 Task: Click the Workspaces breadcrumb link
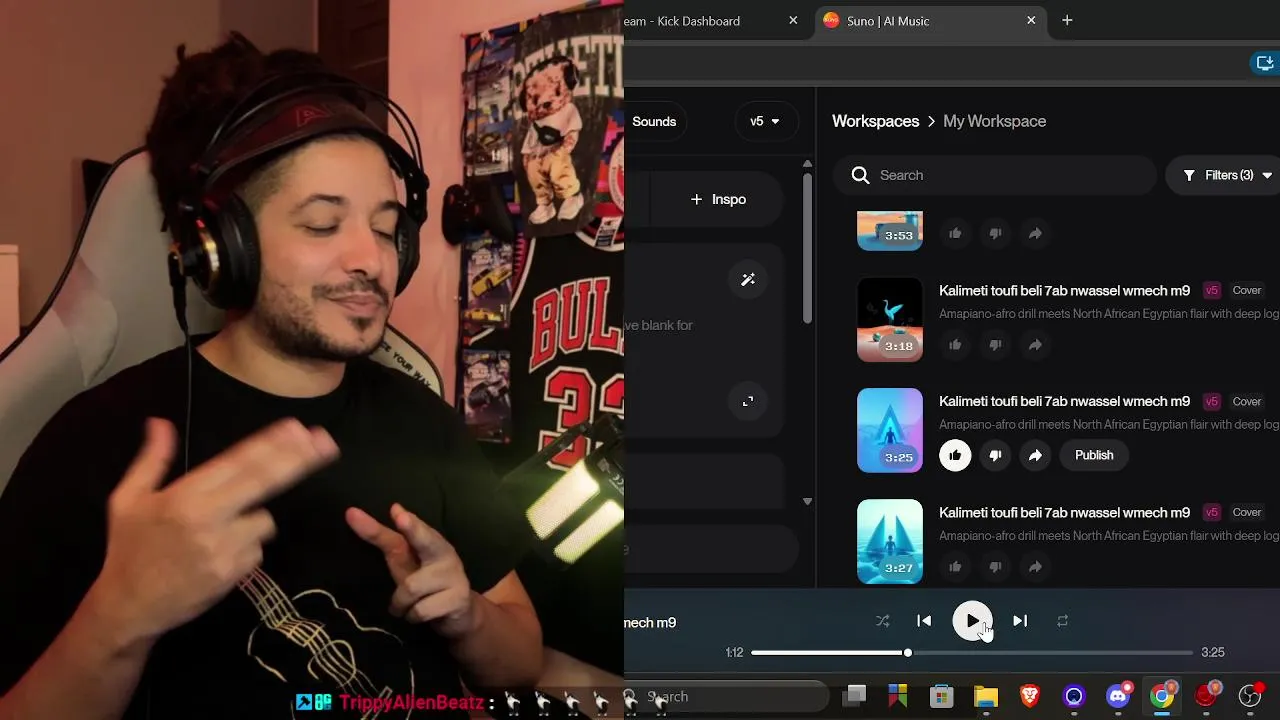[x=875, y=121]
